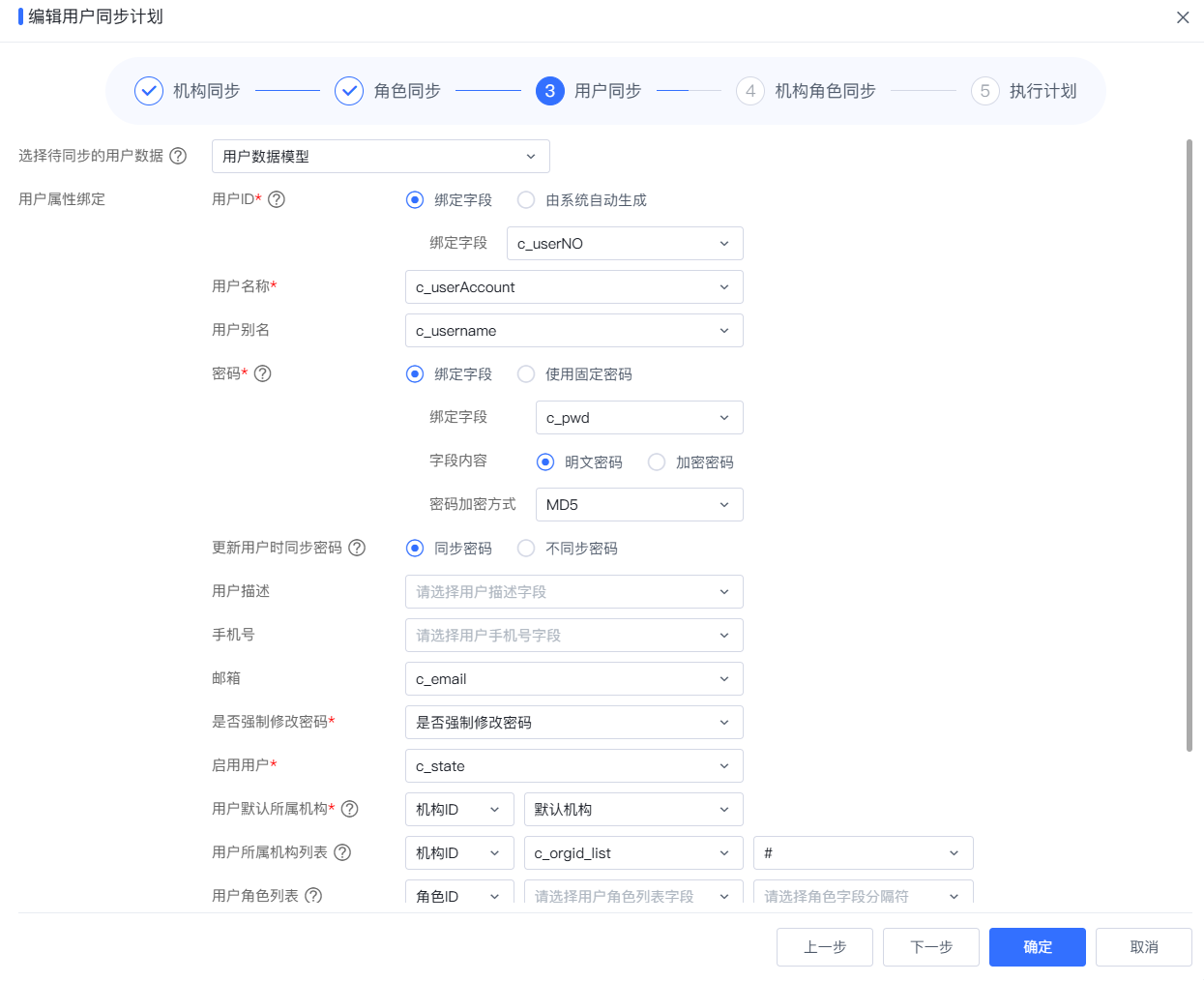Viewport: 1204px width, 982px height.
Task: Open the 用户数据模型 dropdown
Action: [381, 157]
